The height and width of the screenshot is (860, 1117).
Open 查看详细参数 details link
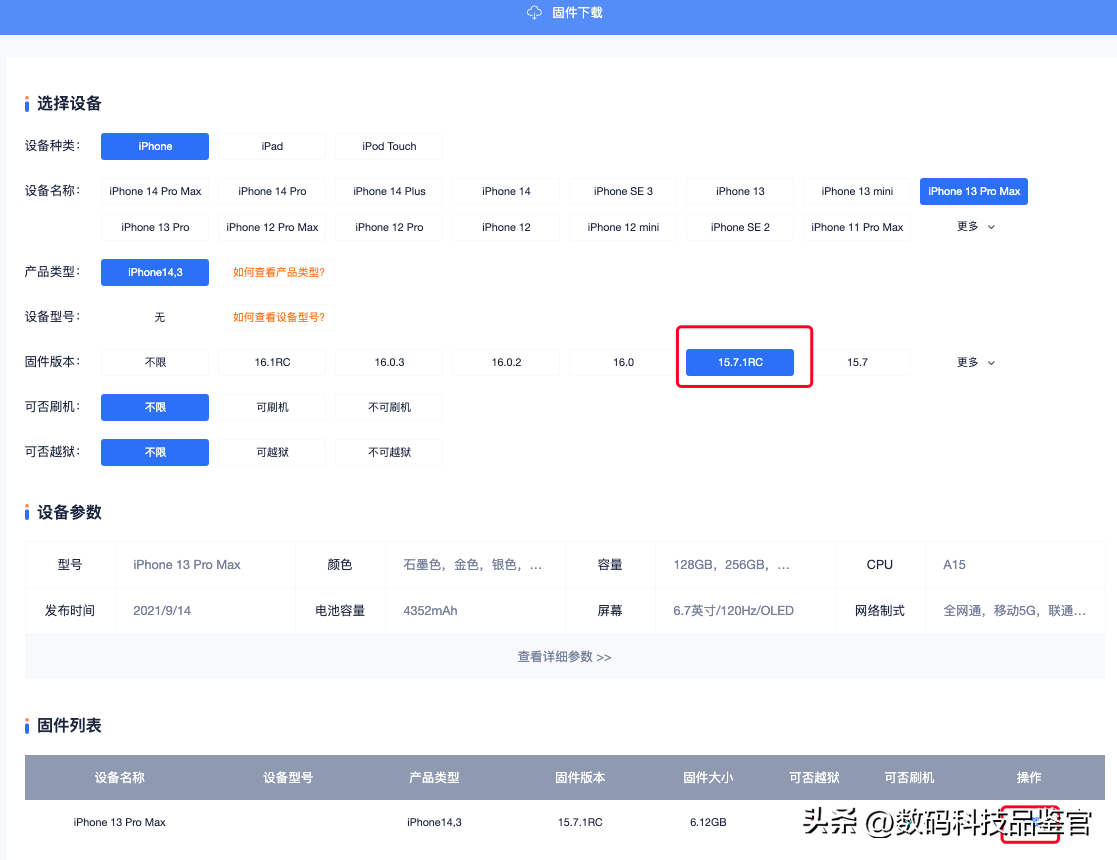click(564, 656)
